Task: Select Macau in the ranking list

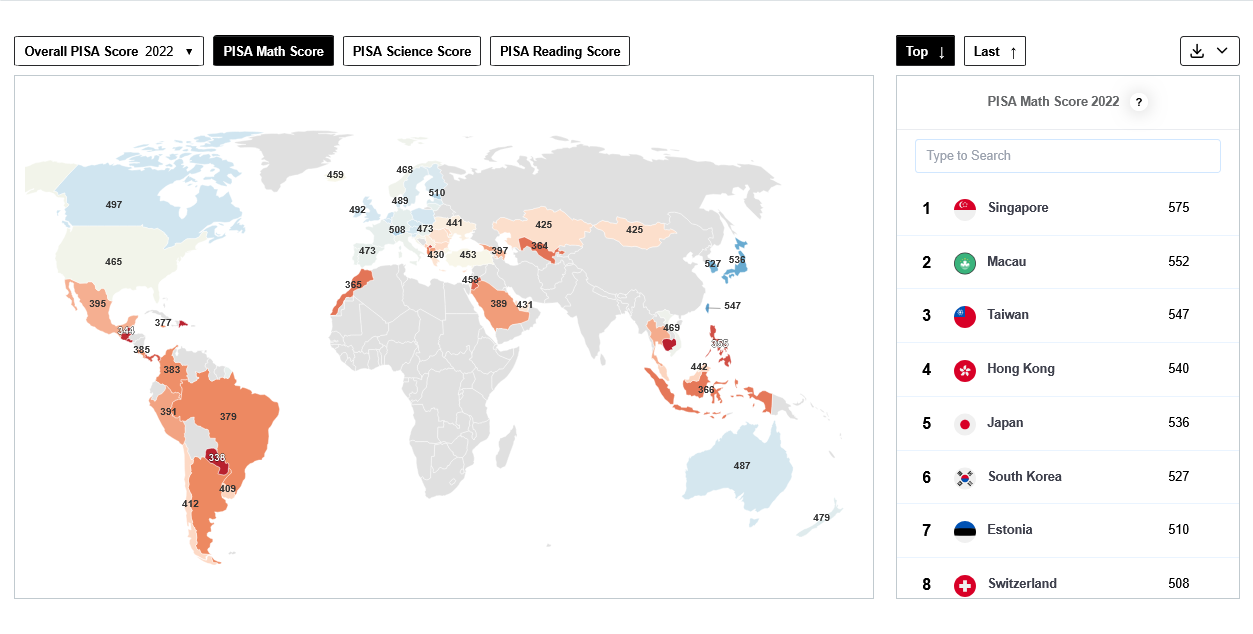Action: tap(1067, 262)
